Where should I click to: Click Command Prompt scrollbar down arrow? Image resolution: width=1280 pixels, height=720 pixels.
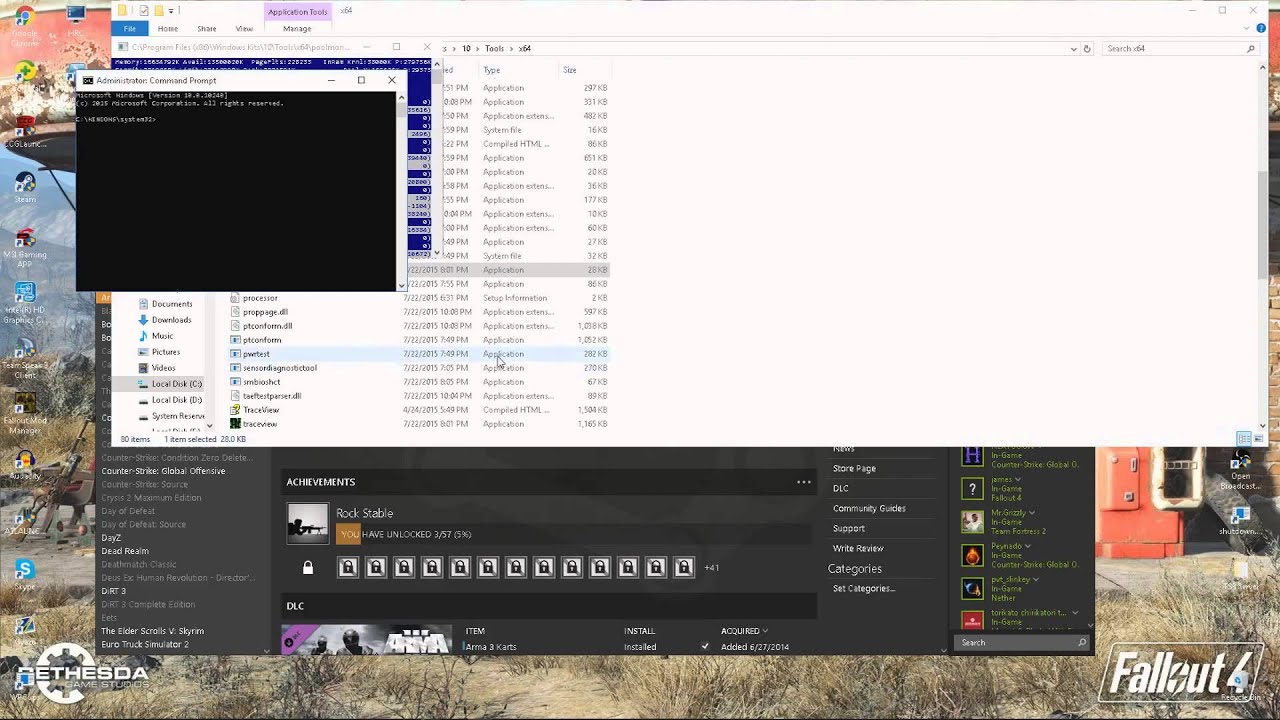coord(401,286)
